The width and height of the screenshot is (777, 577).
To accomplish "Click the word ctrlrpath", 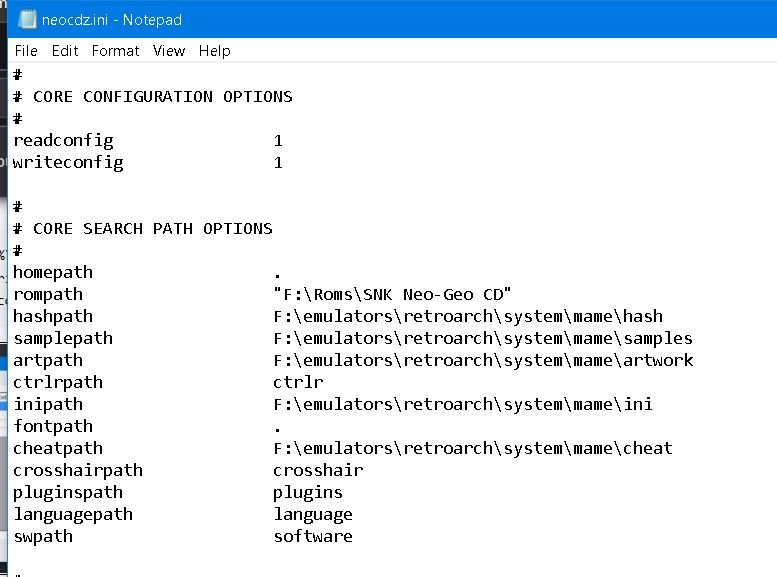I will click(x=58, y=383).
